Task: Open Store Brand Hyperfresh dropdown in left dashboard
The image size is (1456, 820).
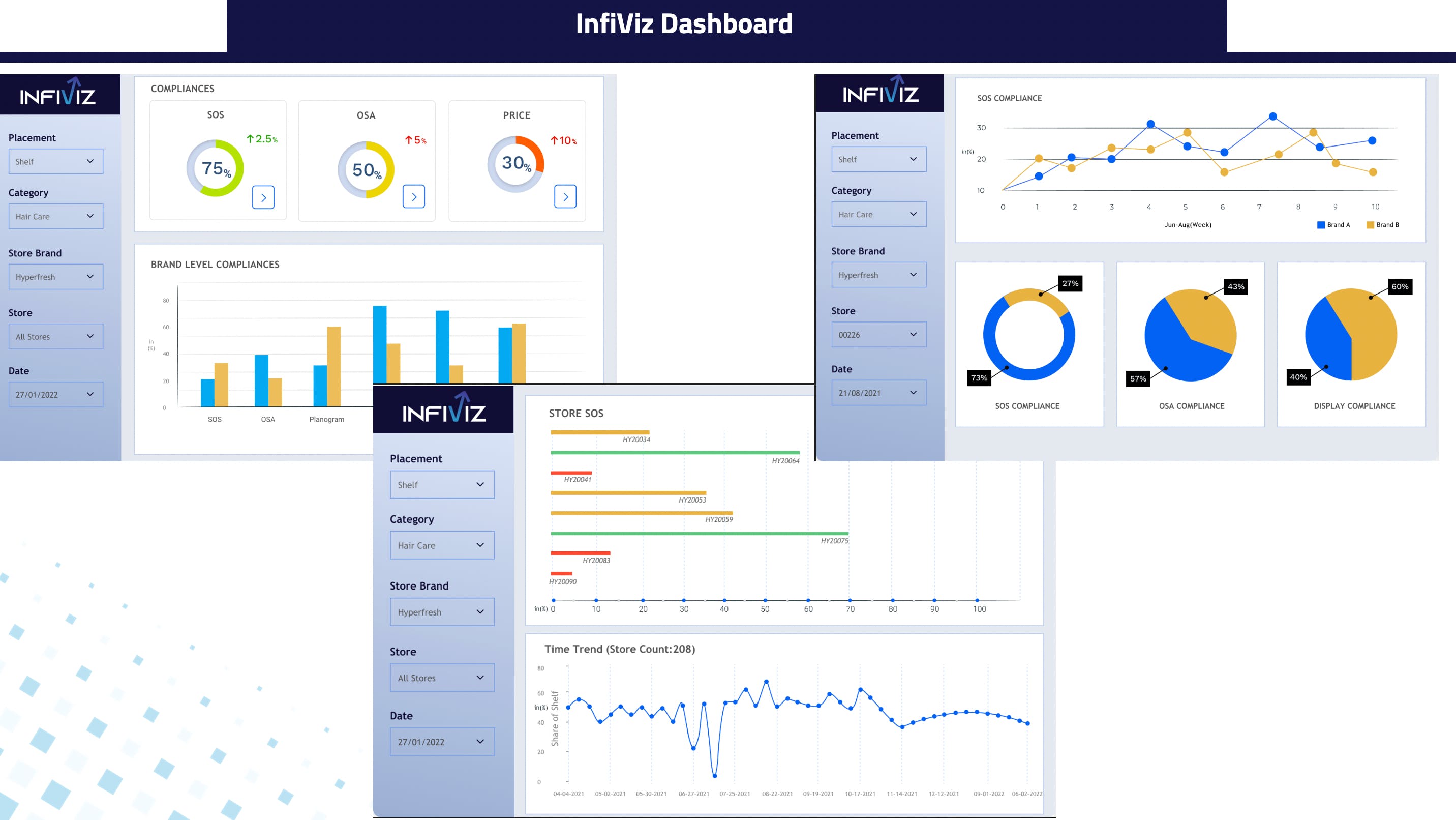Action: (55, 277)
